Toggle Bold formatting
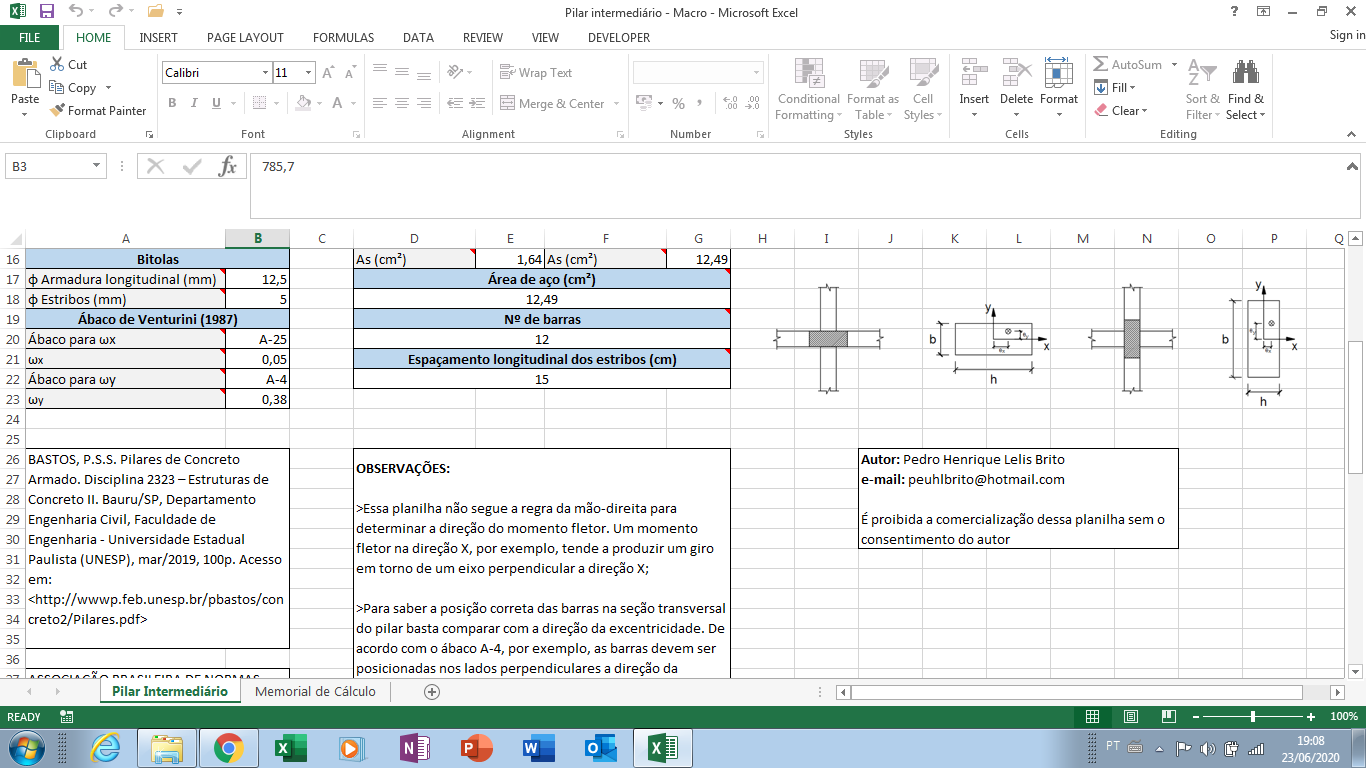The image size is (1366, 768). pyautogui.click(x=172, y=103)
